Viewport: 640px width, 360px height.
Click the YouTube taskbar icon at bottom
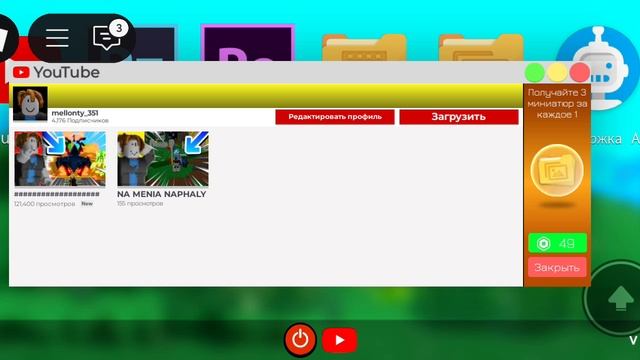[340, 340]
